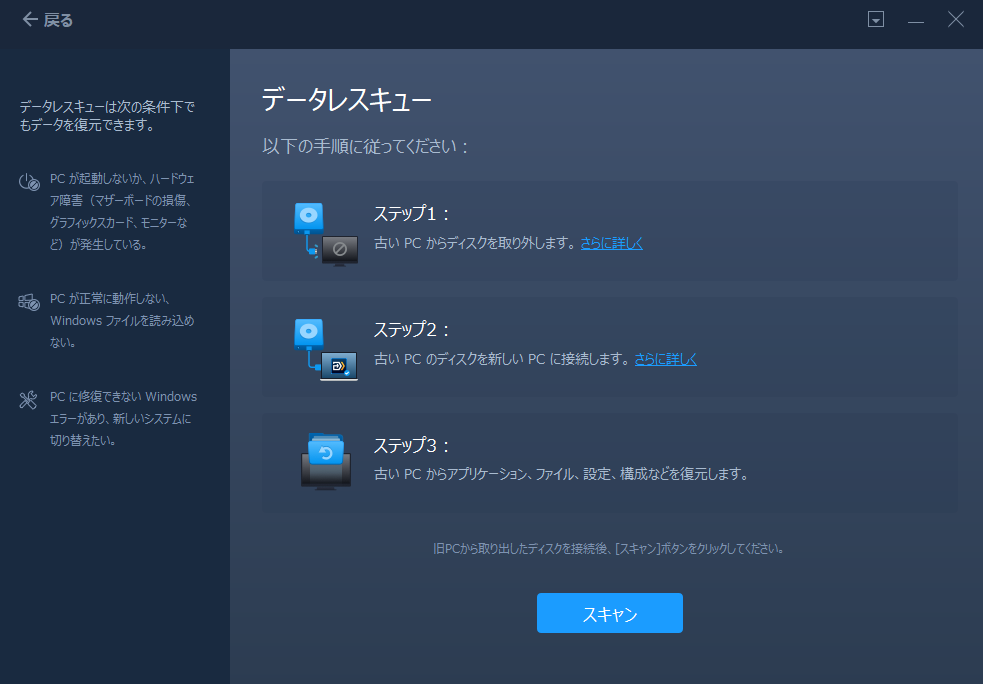Open さらに詳しく link in ステップ1
Screen dimensions: 983x684
tap(611, 243)
